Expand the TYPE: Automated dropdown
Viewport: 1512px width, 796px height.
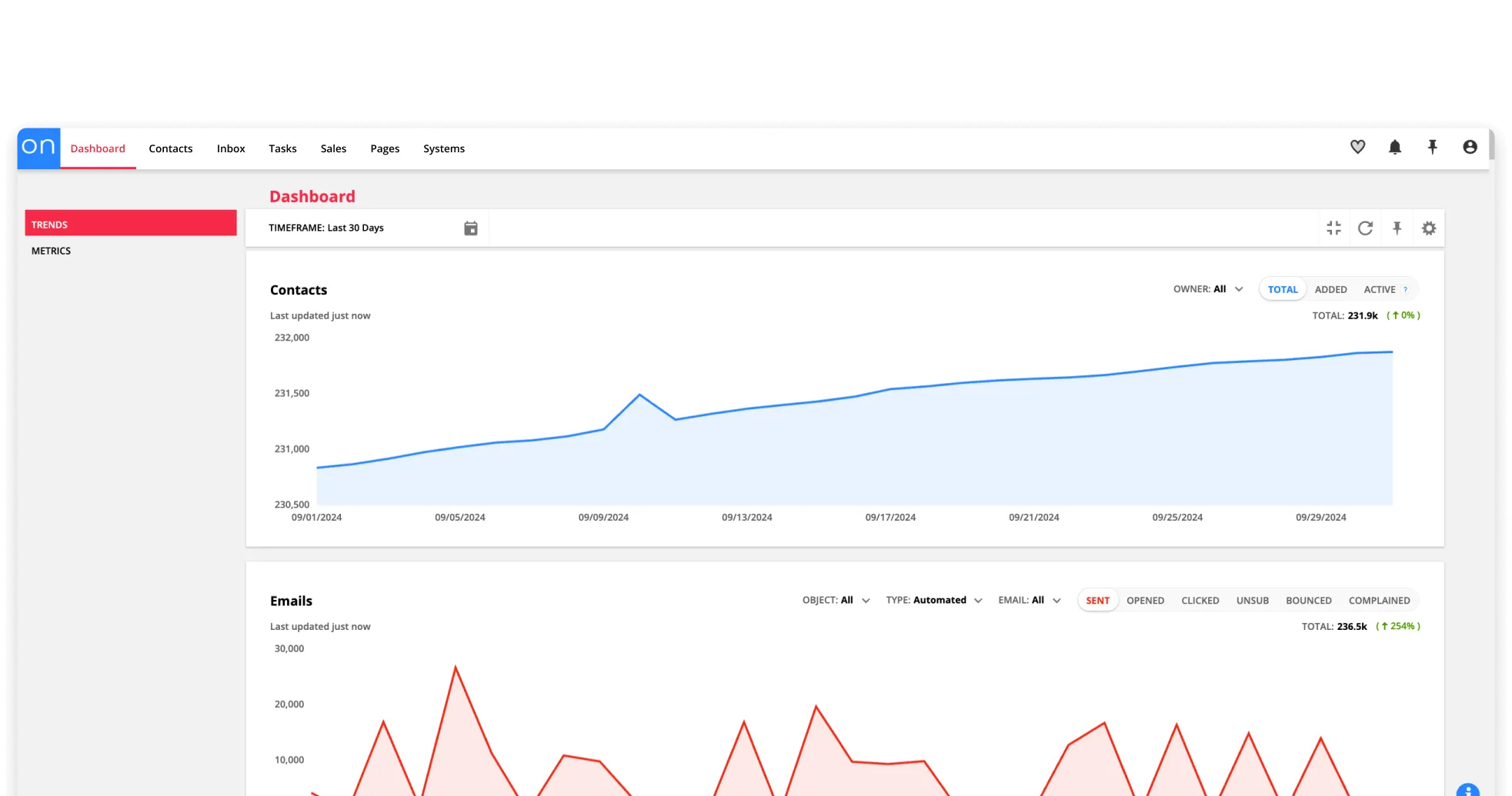tap(934, 600)
